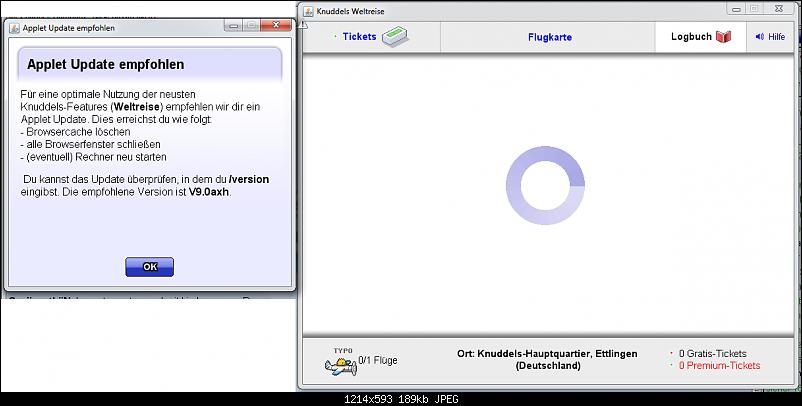
Task: Click the 0/1 Flüge text
Action: 377,360
